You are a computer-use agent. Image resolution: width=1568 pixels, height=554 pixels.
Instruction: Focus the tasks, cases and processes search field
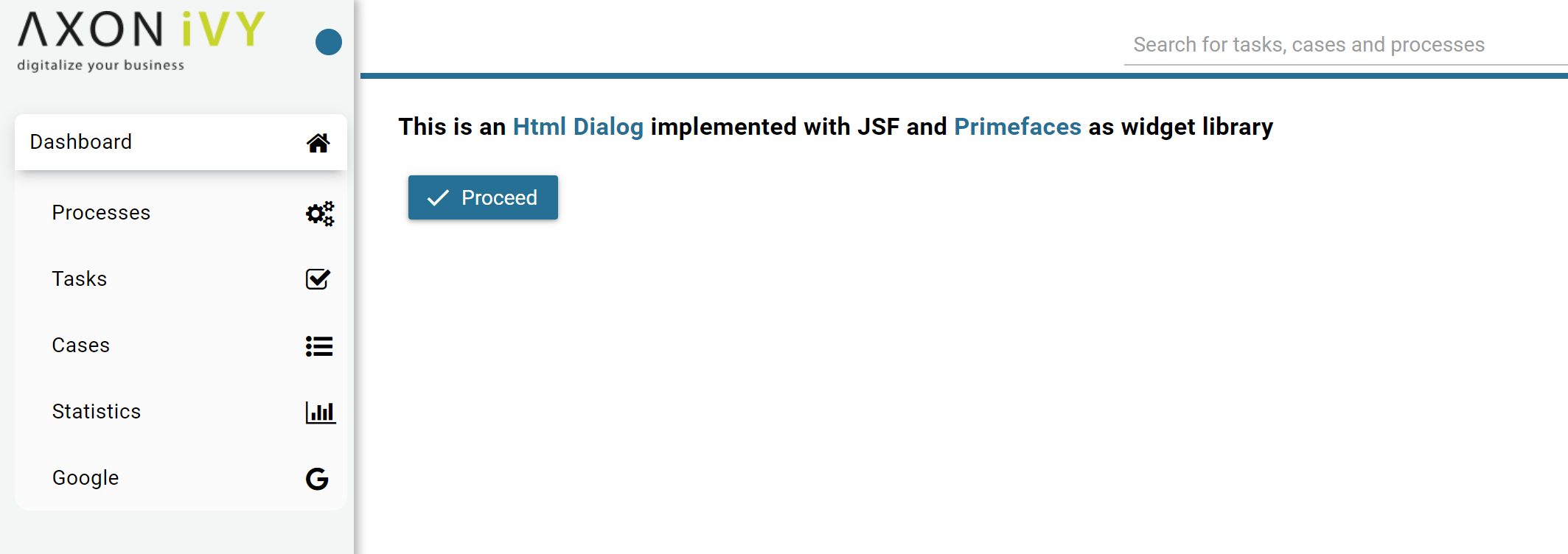click(x=1345, y=45)
